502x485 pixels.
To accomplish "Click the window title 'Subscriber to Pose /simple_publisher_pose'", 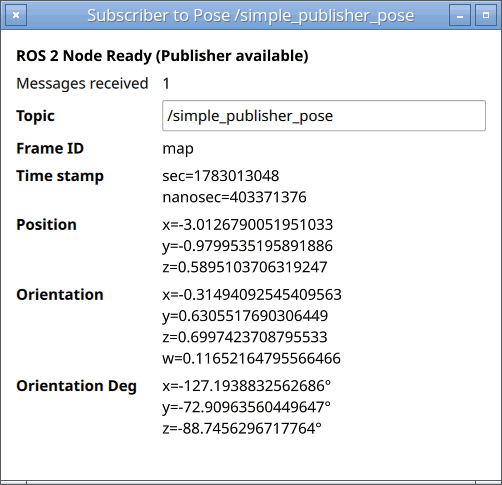I will point(251,16).
